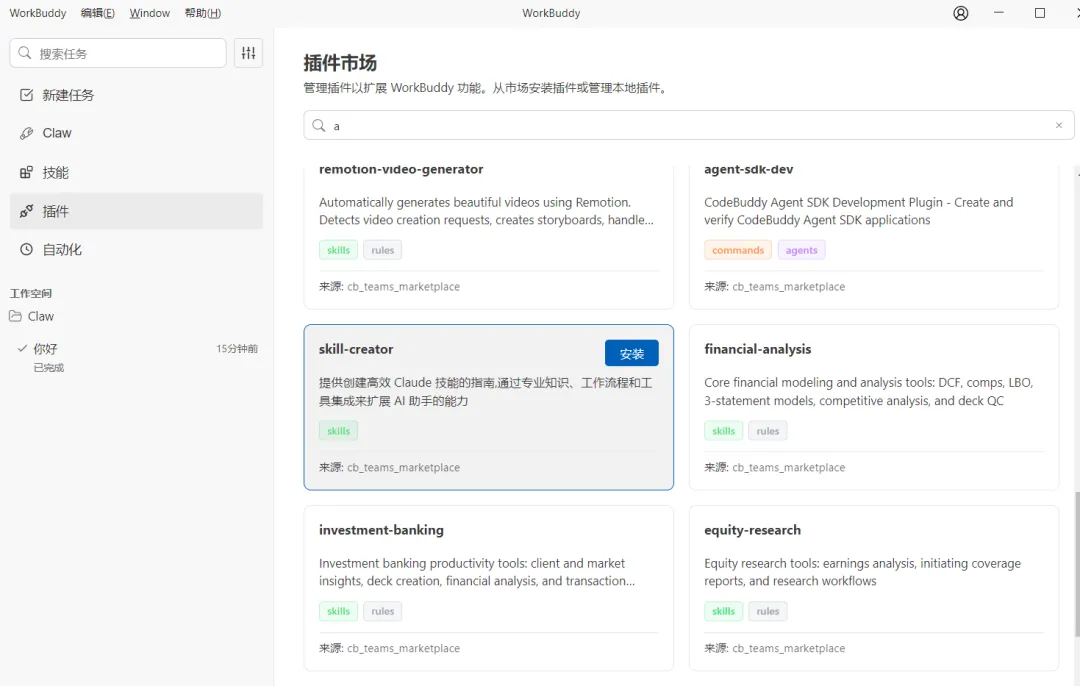Open the 你好 completed task entry

46,349
